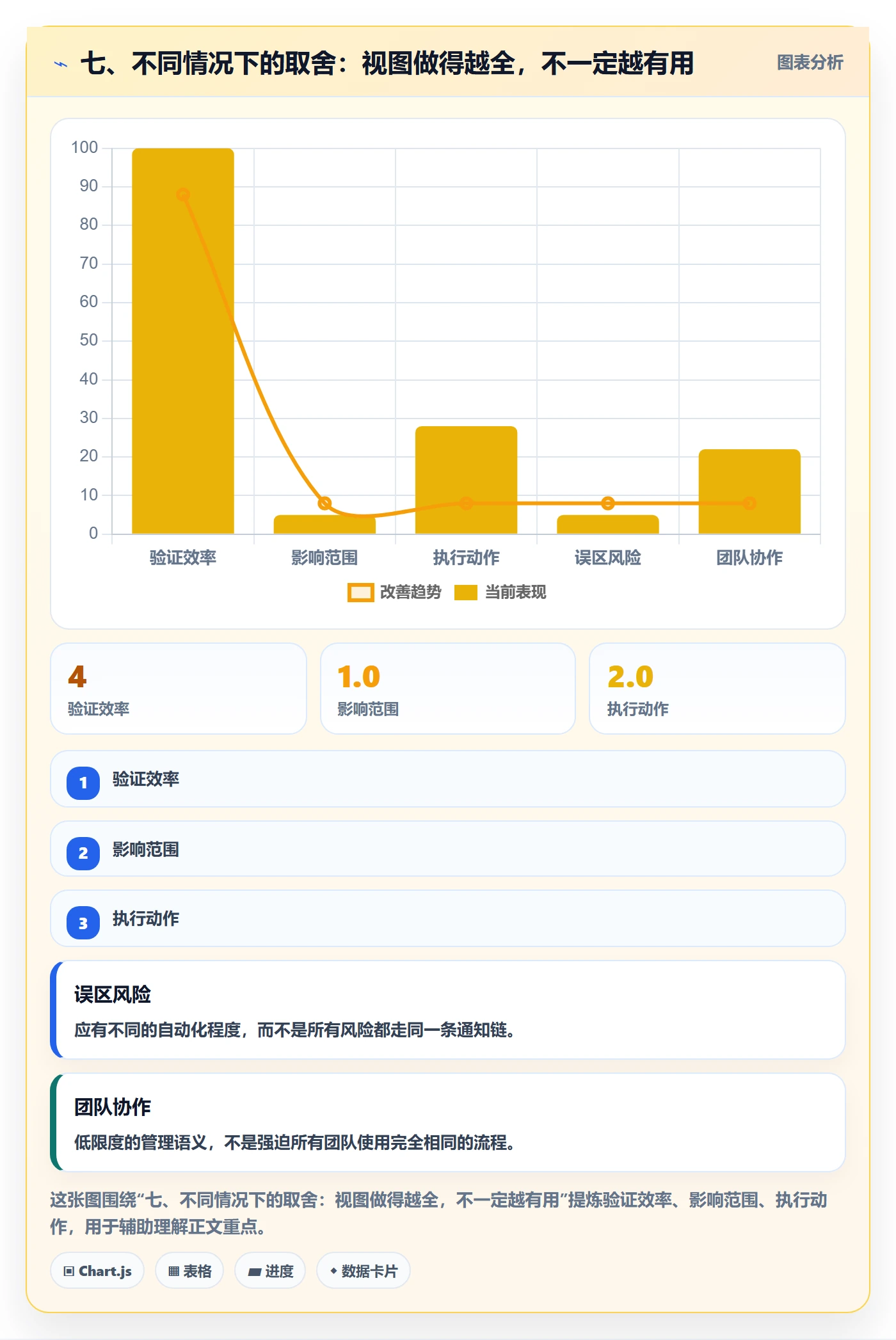Screen dimensions: 896x1340
Task: Click the trend line point at 误区风险
Action: tap(608, 503)
